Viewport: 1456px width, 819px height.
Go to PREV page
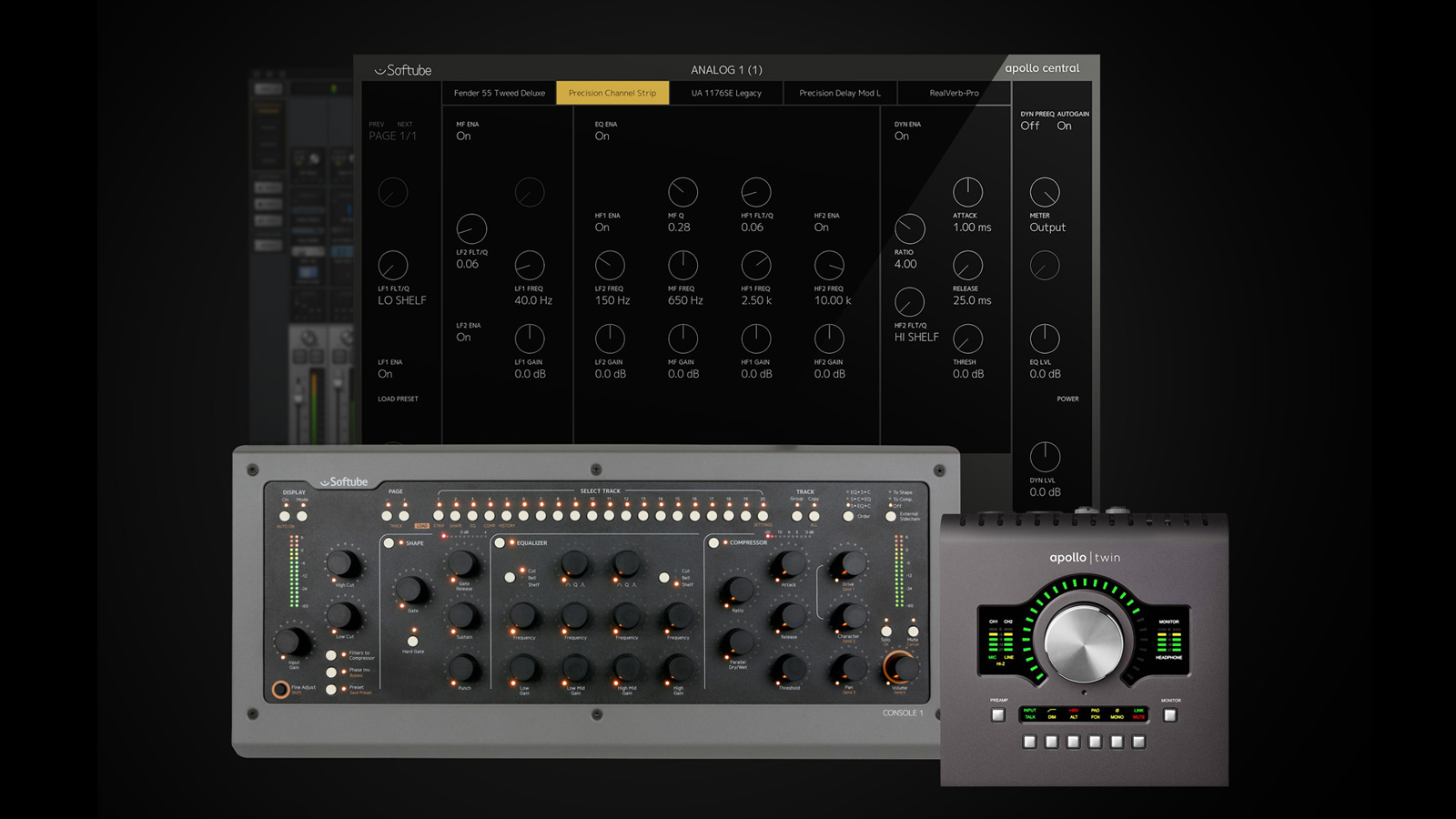(x=377, y=124)
